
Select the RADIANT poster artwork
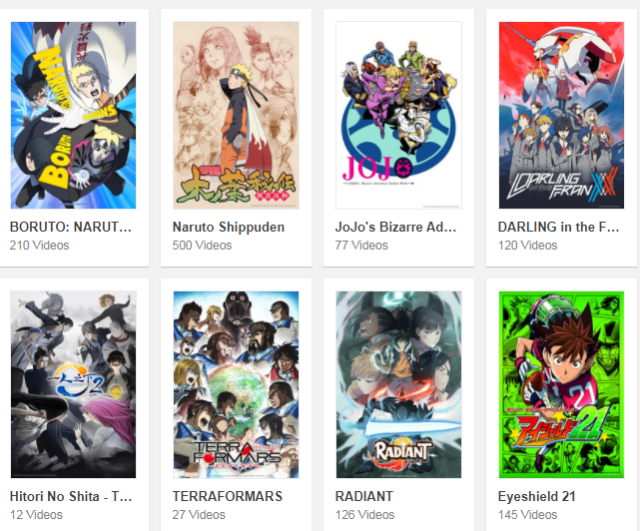pyautogui.click(x=399, y=384)
